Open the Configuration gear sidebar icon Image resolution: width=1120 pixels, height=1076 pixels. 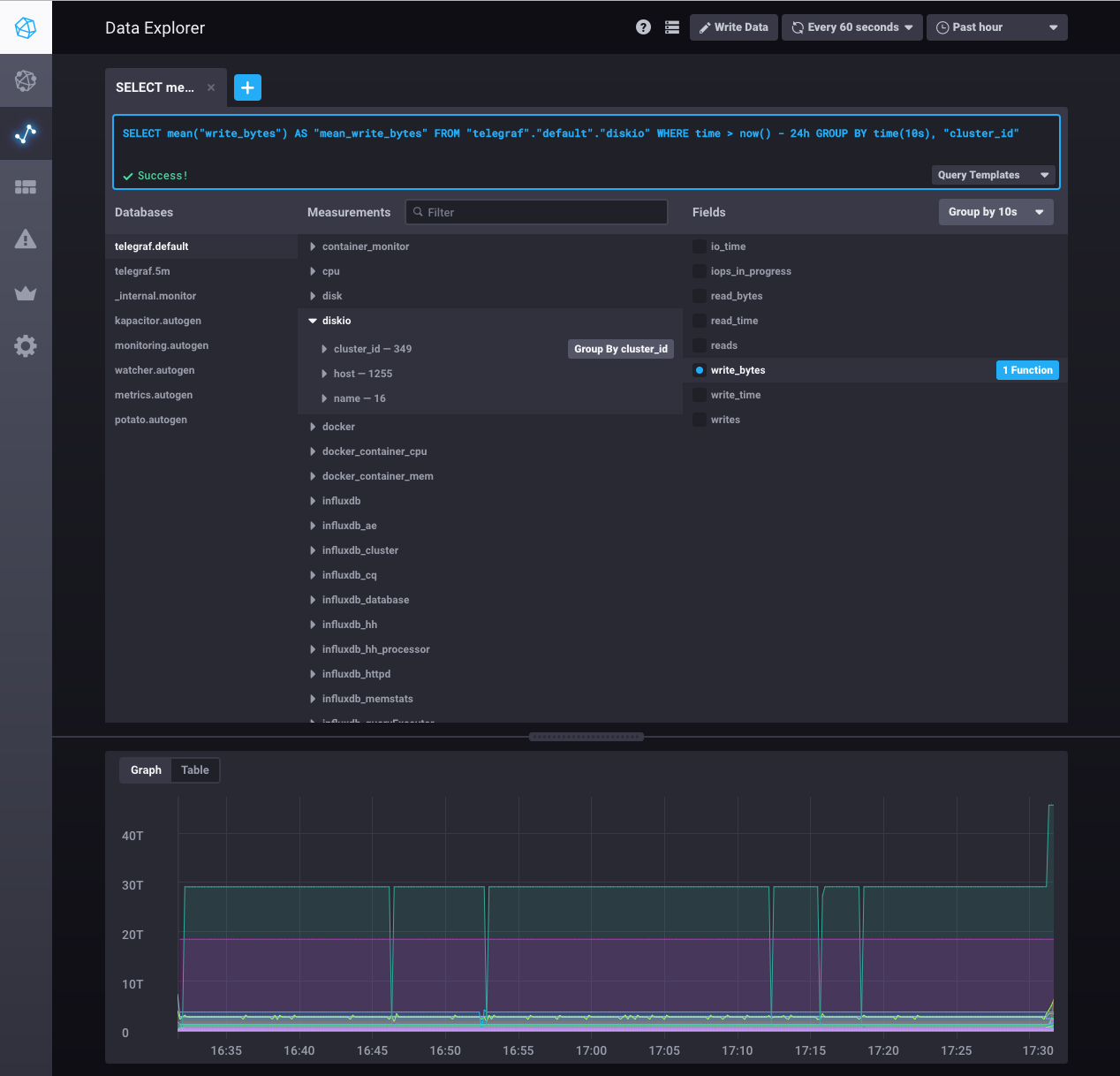(x=26, y=346)
